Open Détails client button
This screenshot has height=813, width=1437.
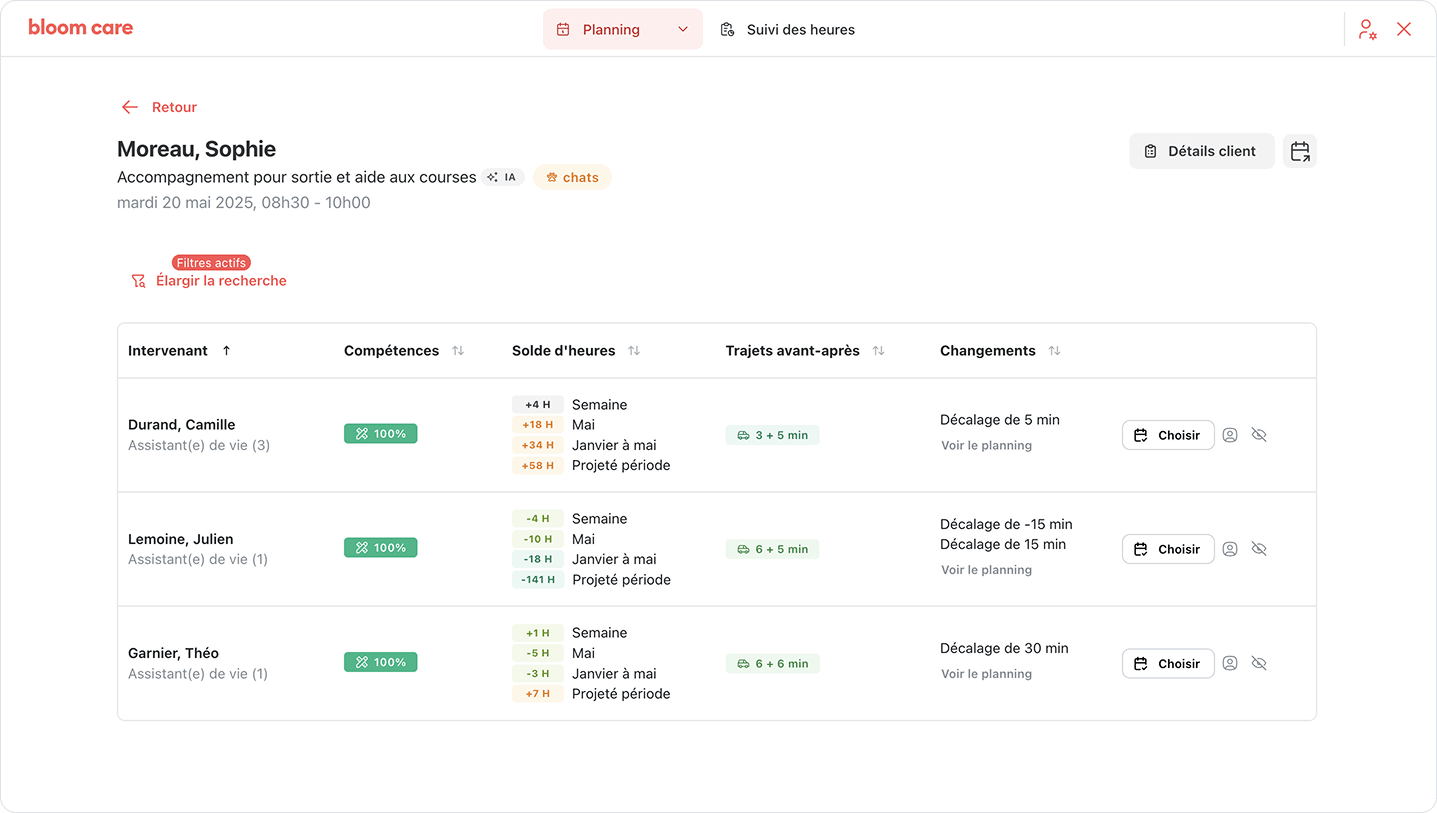point(1201,151)
